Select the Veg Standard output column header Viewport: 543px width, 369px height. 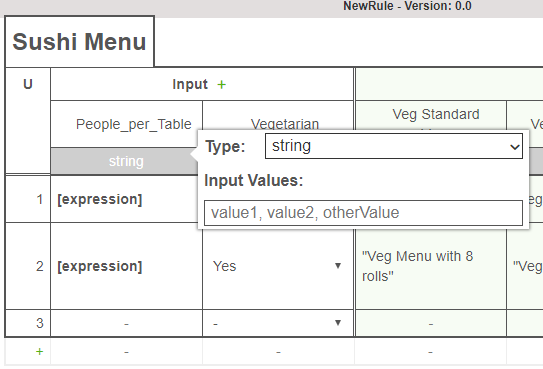point(436,115)
